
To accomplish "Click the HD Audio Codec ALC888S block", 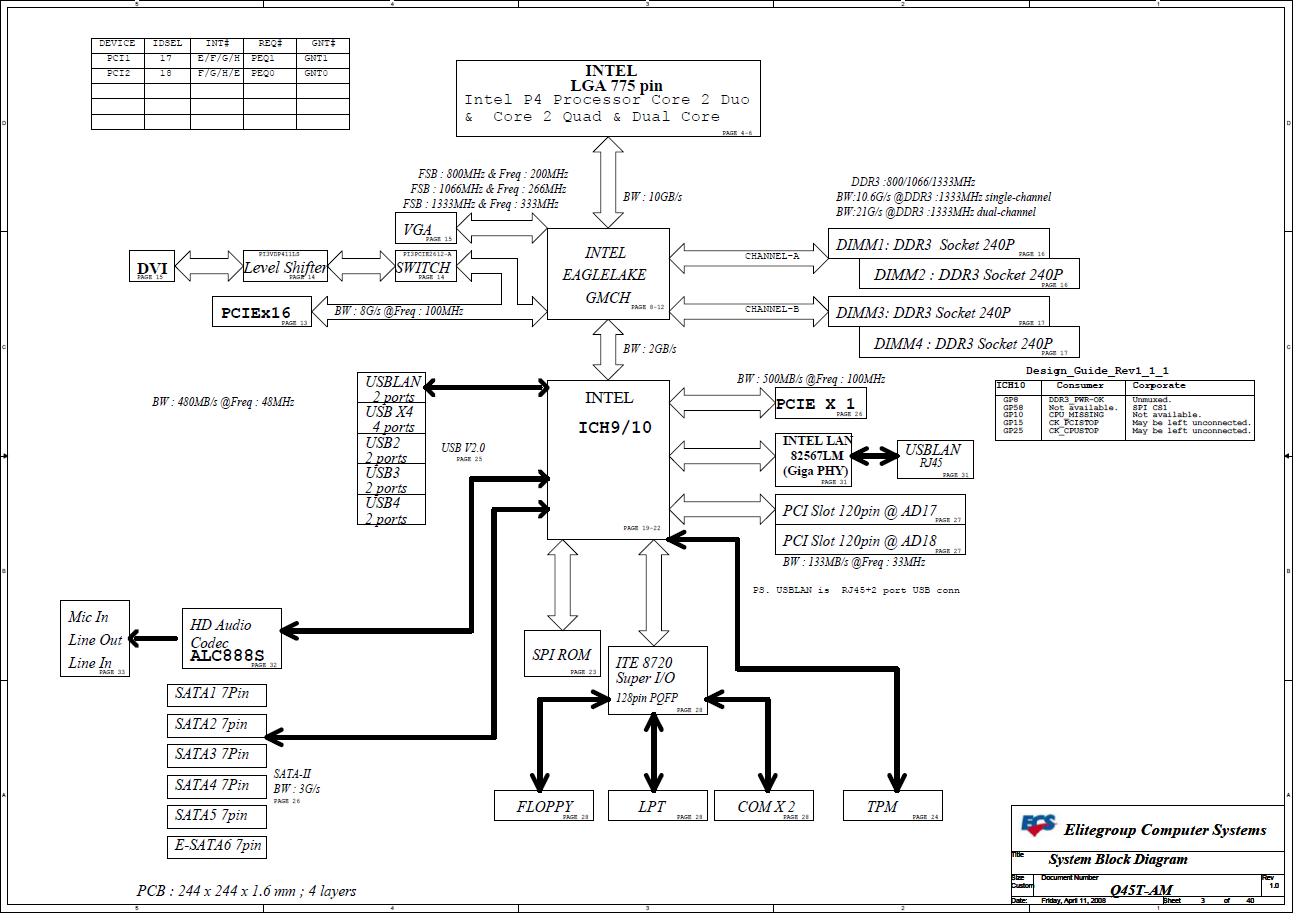I will pyautogui.click(x=232, y=639).
